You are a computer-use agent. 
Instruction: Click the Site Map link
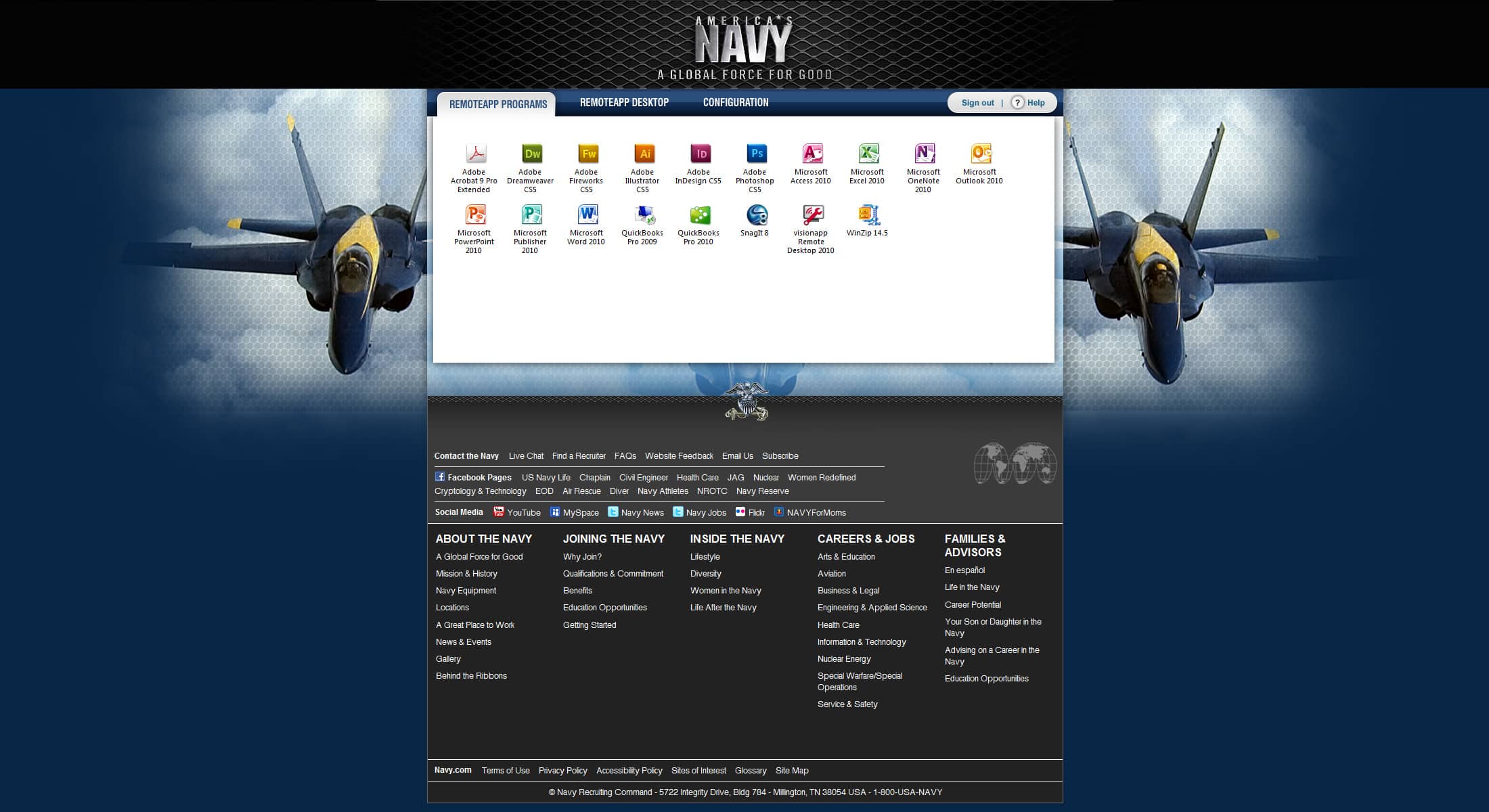[x=792, y=771]
